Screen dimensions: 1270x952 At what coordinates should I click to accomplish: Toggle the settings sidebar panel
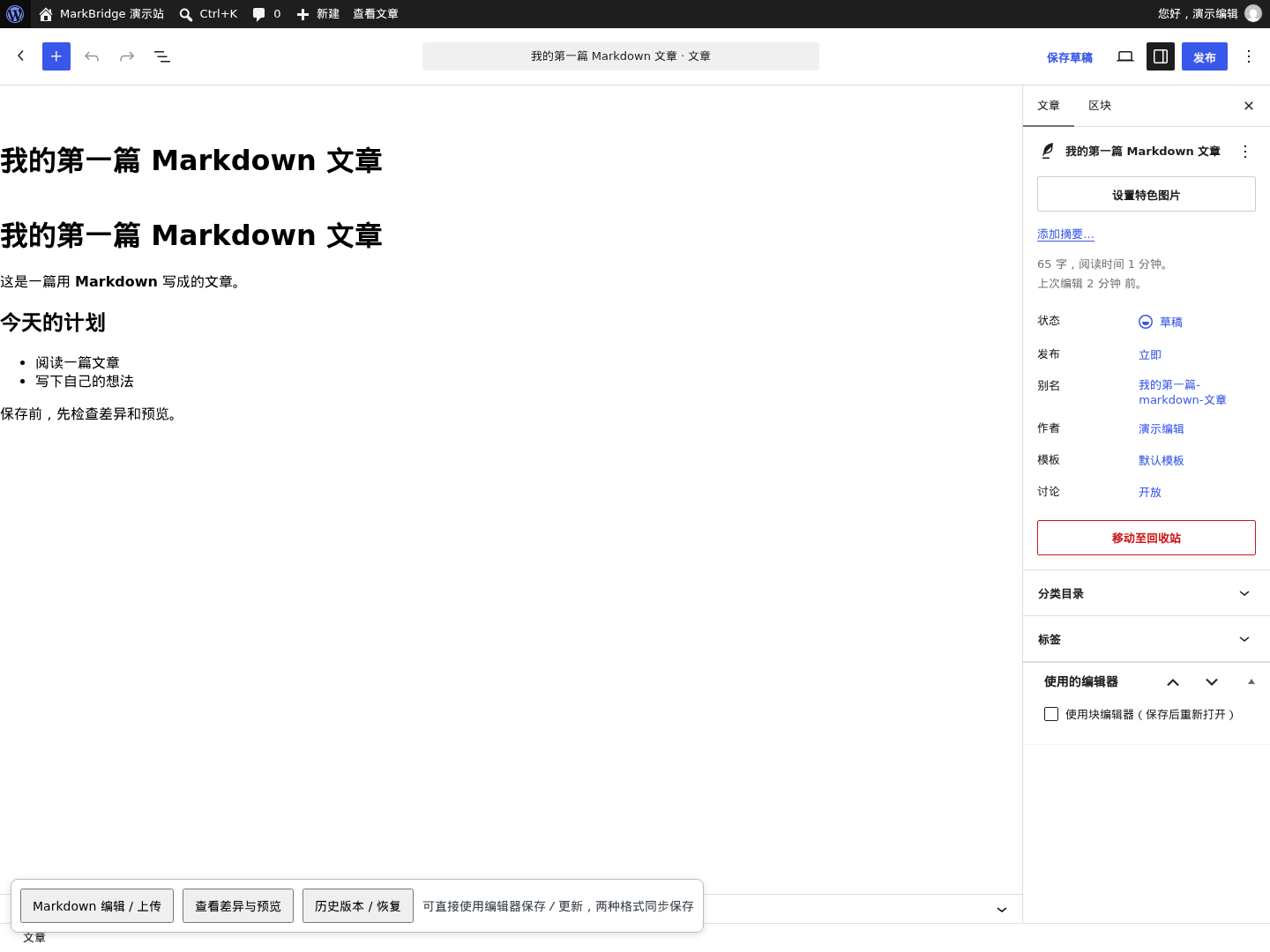(x=1161, y=56)
